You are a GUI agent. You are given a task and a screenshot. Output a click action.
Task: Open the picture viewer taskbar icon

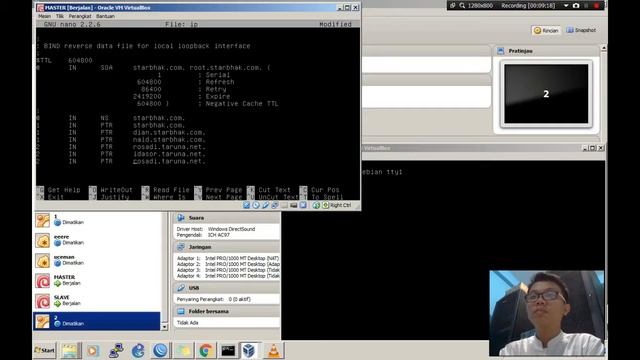click(x=70, y=351)
